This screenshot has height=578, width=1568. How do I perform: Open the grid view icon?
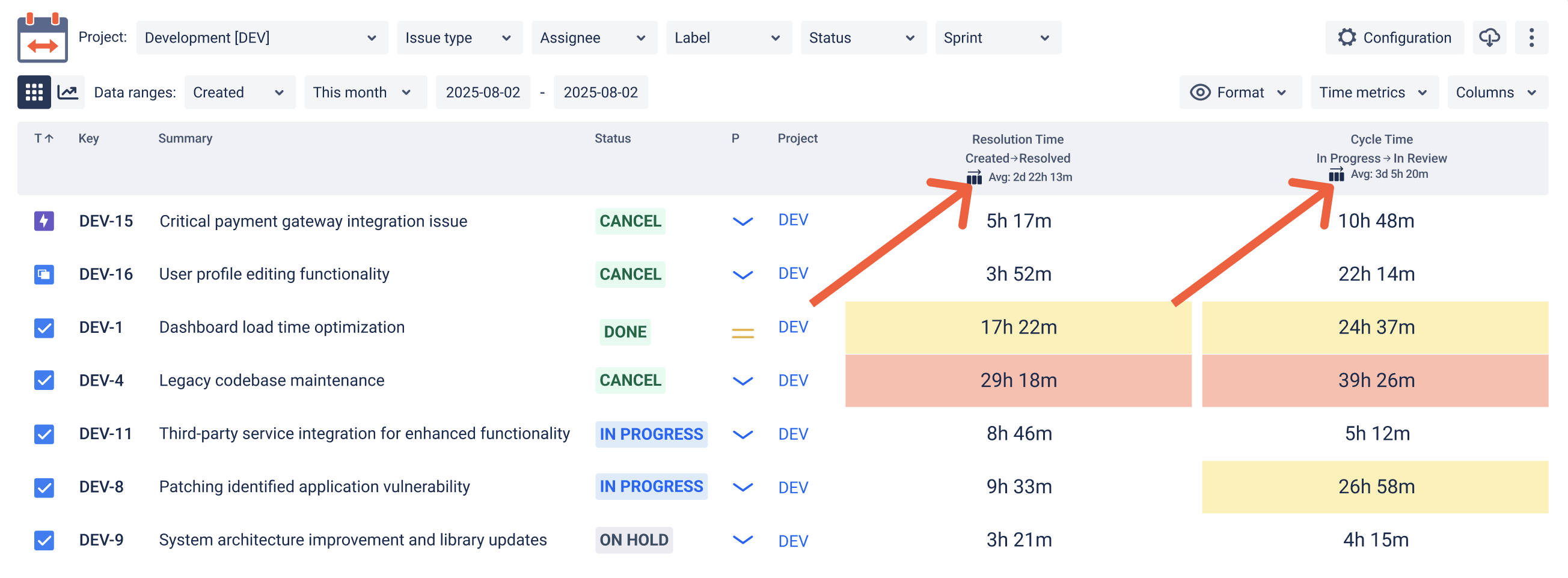[x=34, y=92]
